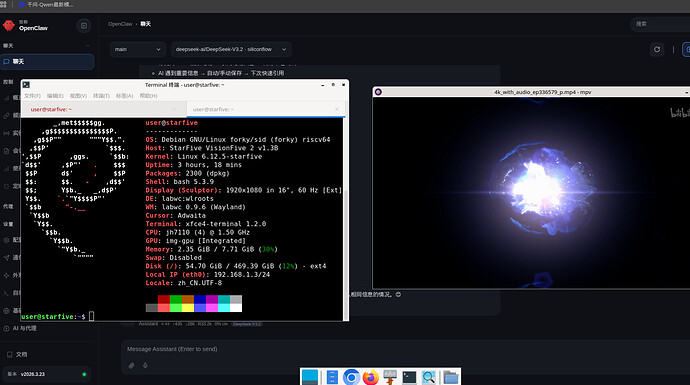Open the AI 与代理 sidebar item
This screenshot has height=385, width=690.
point(47,328)
